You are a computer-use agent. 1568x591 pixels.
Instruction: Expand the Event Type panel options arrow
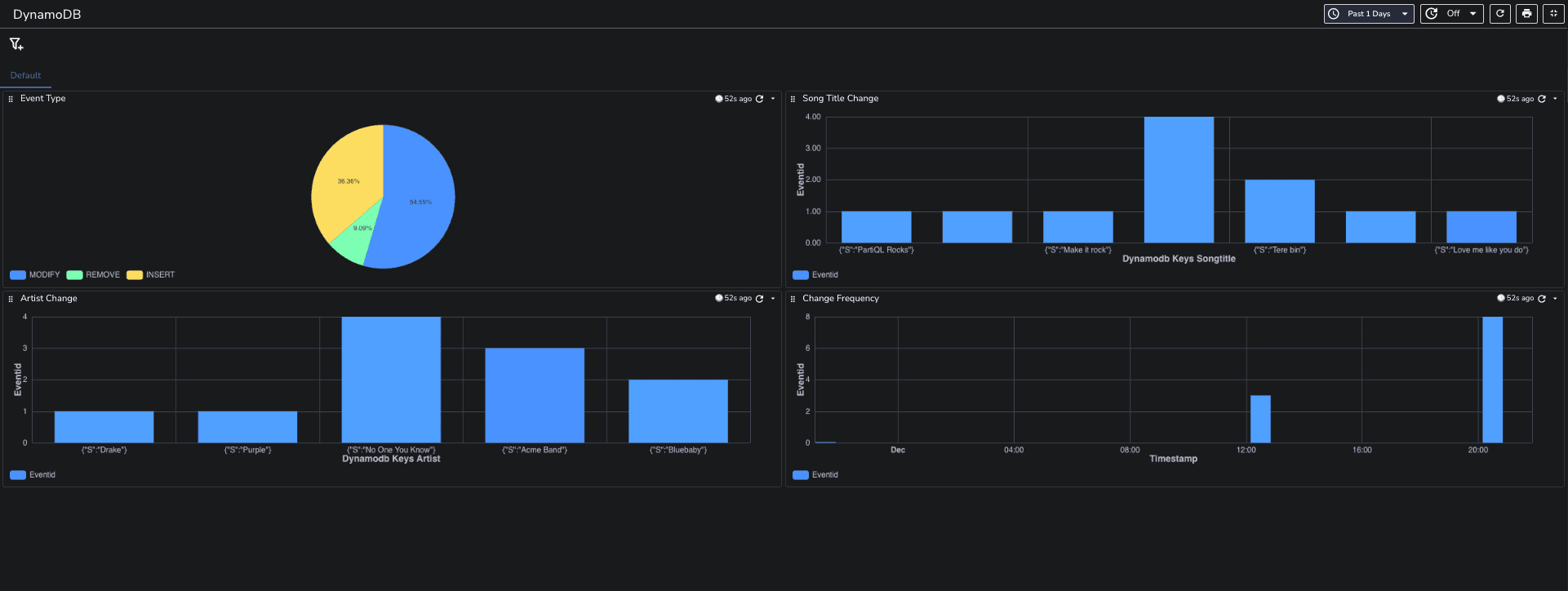[773, 99]
